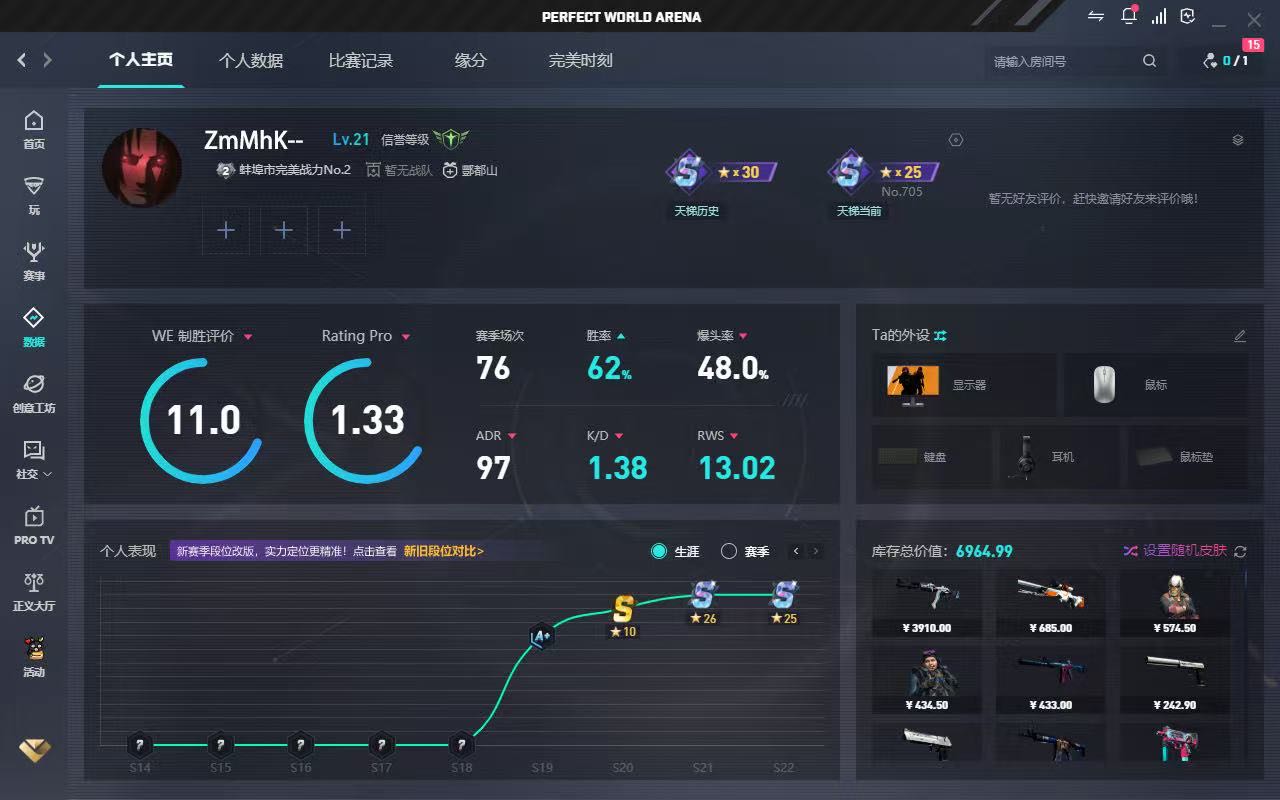Viewport: 1280px width, 800px height.
Task: Click the notification bell icon
Action: point(1129,16)
